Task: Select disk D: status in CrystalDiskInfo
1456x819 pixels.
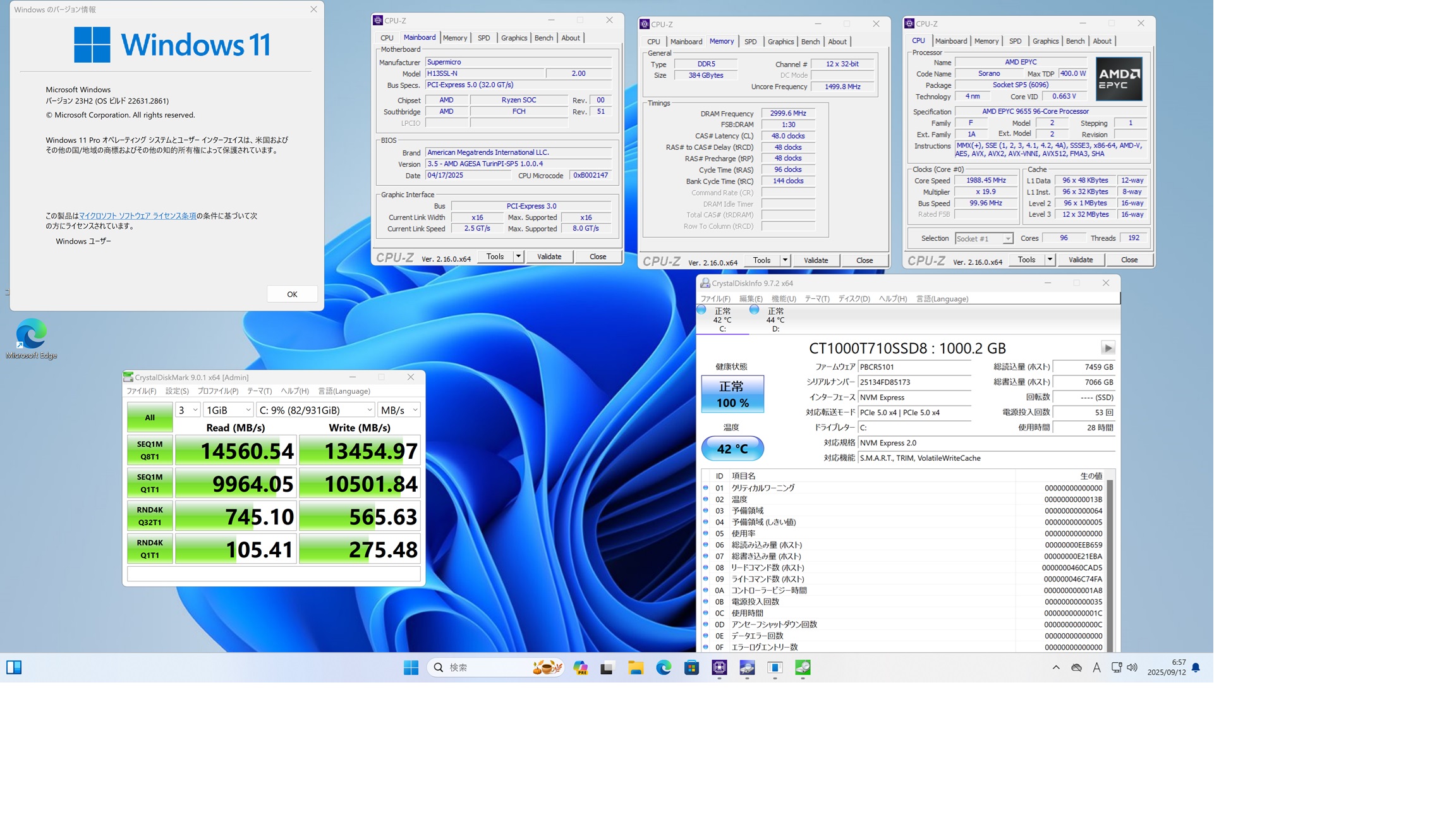Action: 775,319
